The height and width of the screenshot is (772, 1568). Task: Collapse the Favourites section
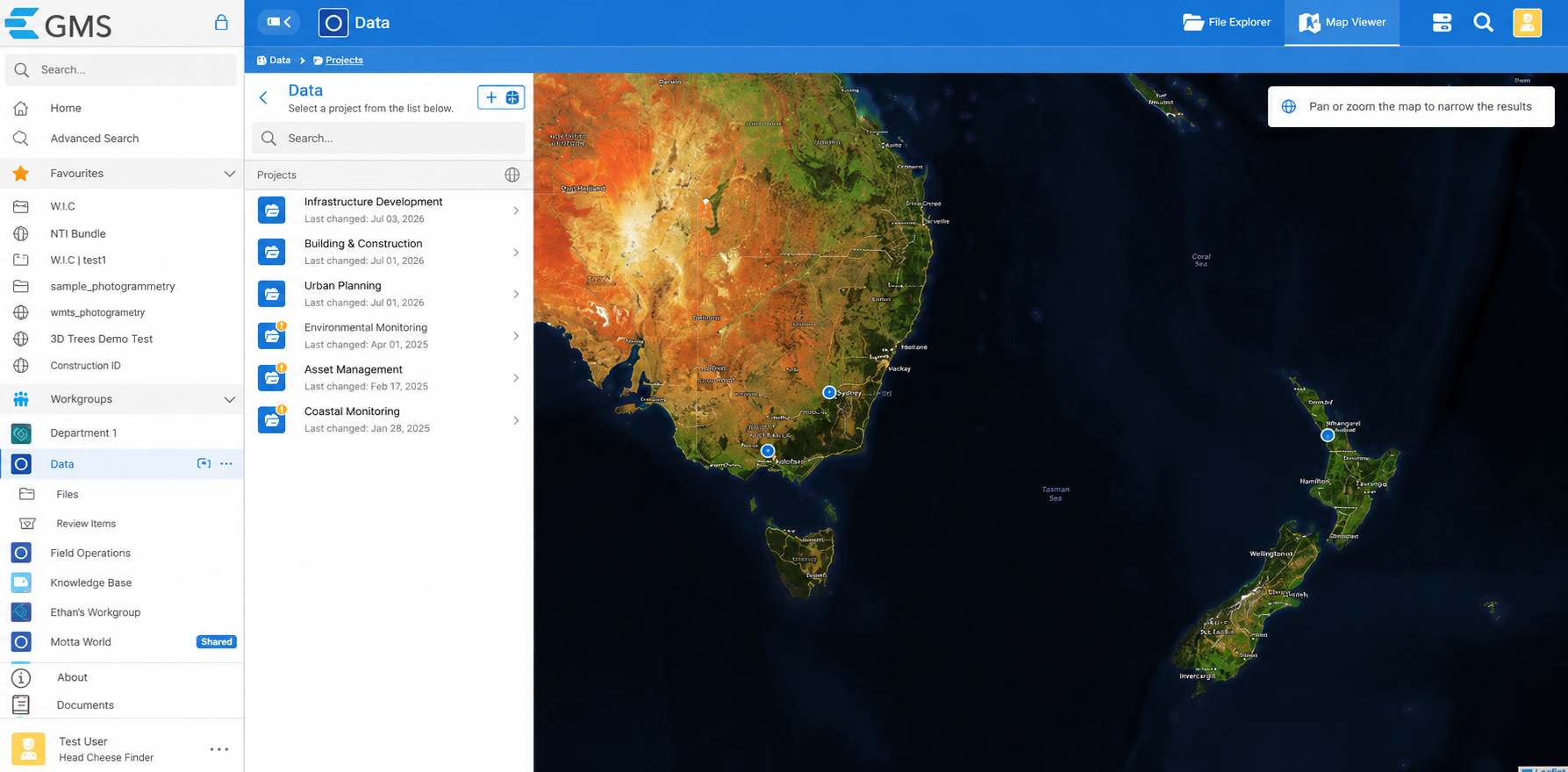click(x=229, y=174)
